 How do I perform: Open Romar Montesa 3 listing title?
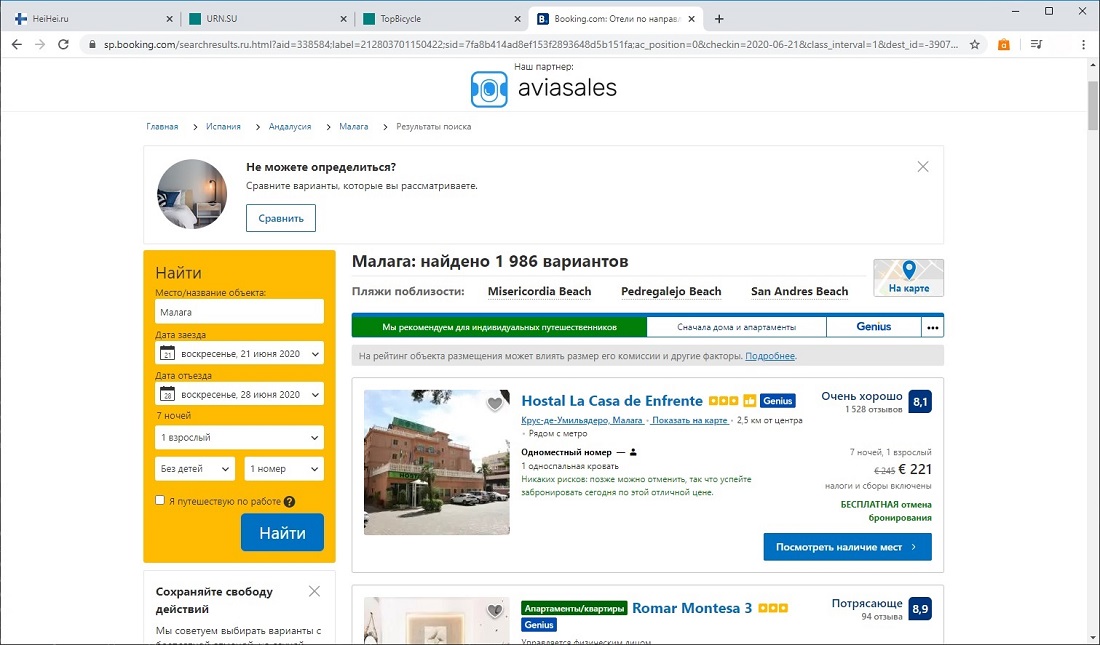tap(692, 608)
